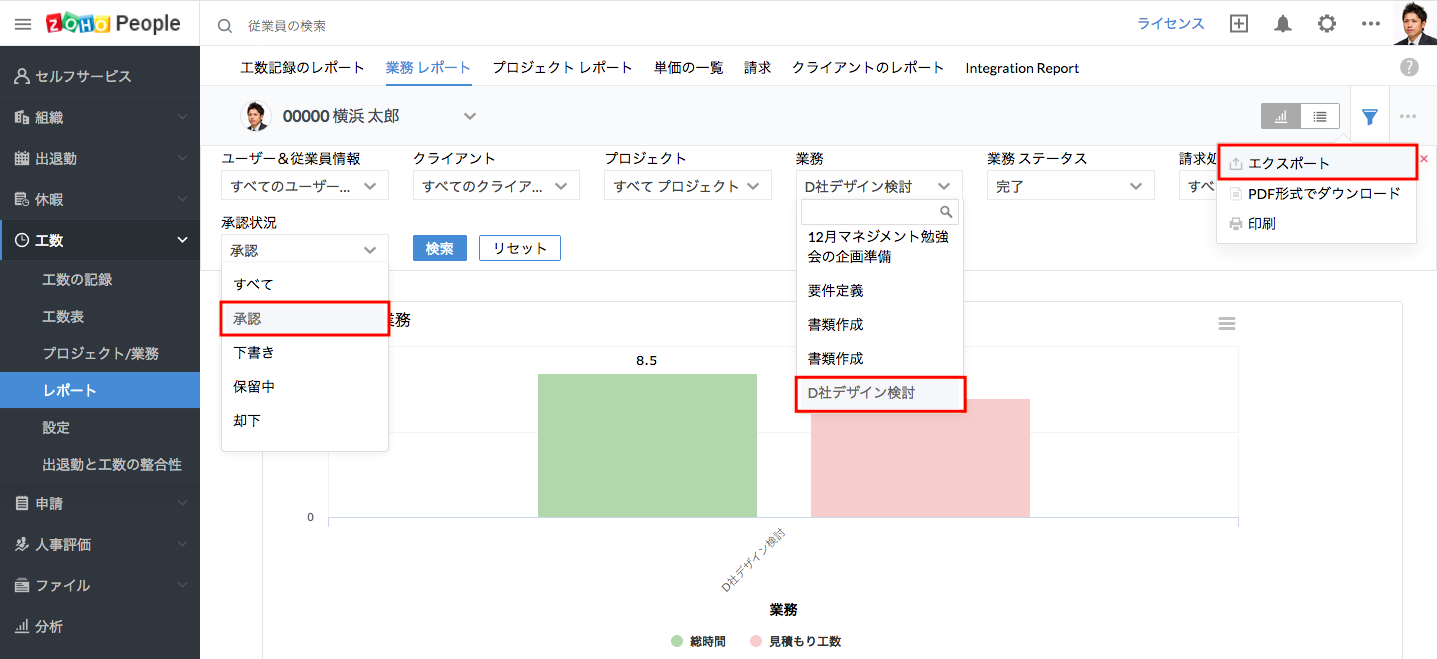
Task: Click the blue filter funnel icon
Action: 1370,117
